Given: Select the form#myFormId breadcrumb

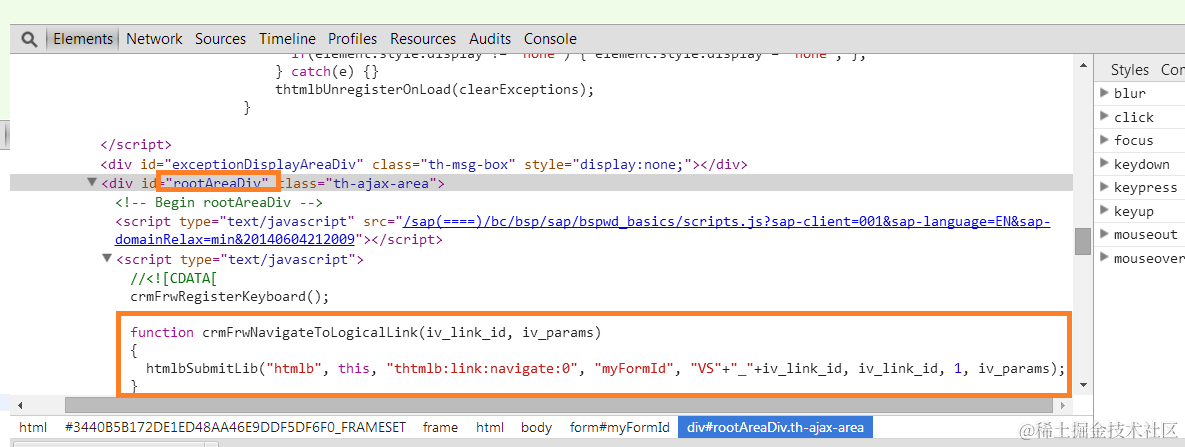Looking at the screenshot, I should pos(620,427).
